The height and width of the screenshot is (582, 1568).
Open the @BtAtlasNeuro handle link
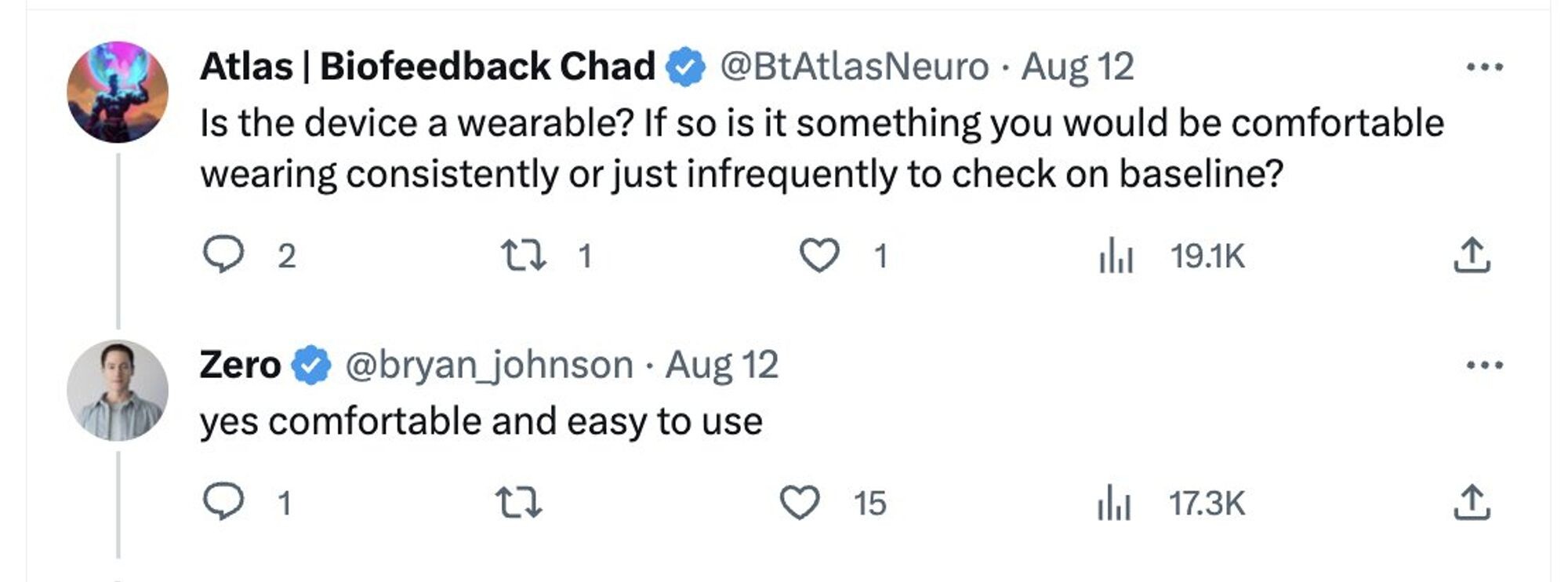point(855,66)
